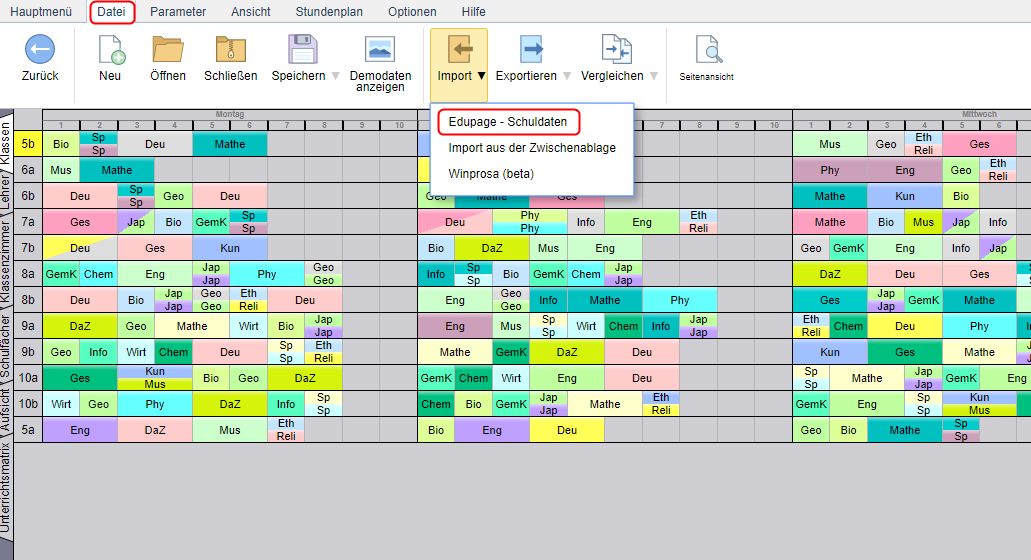This screenshot has height=560, width=1031.
Task: Open Vergleichen compare icon
Action: (x=616, y=49)
